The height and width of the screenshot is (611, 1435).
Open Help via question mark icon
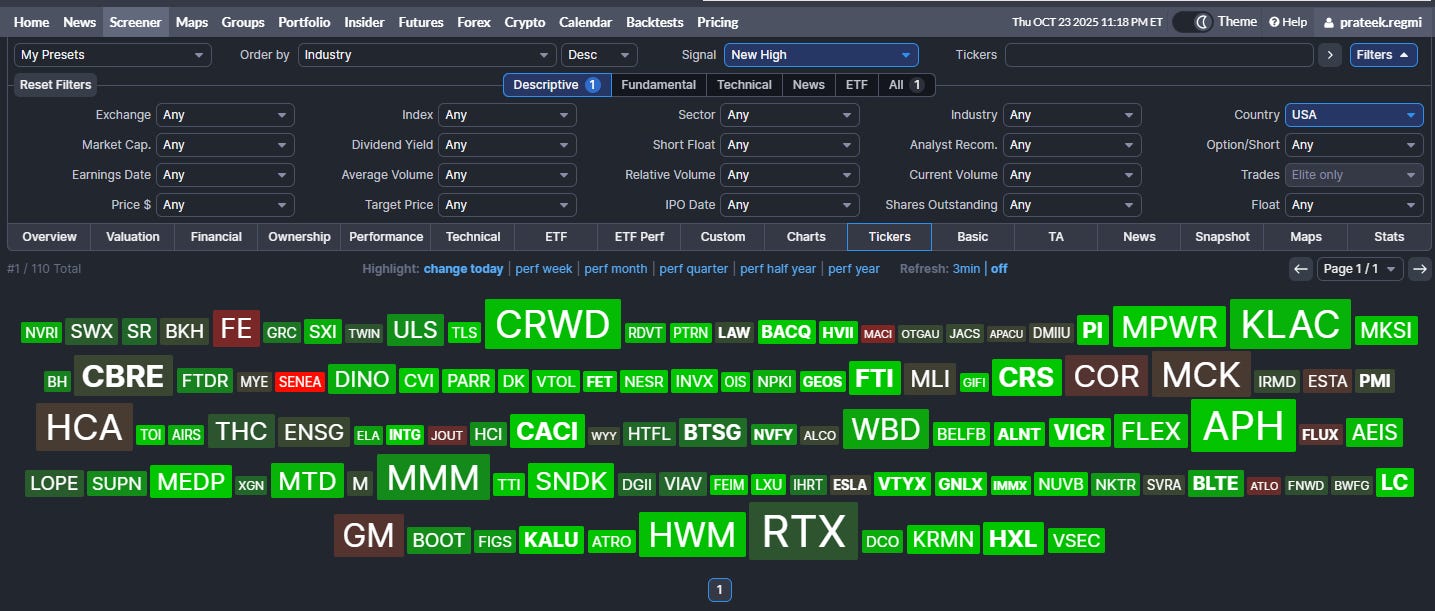[x=1288, y=22]
